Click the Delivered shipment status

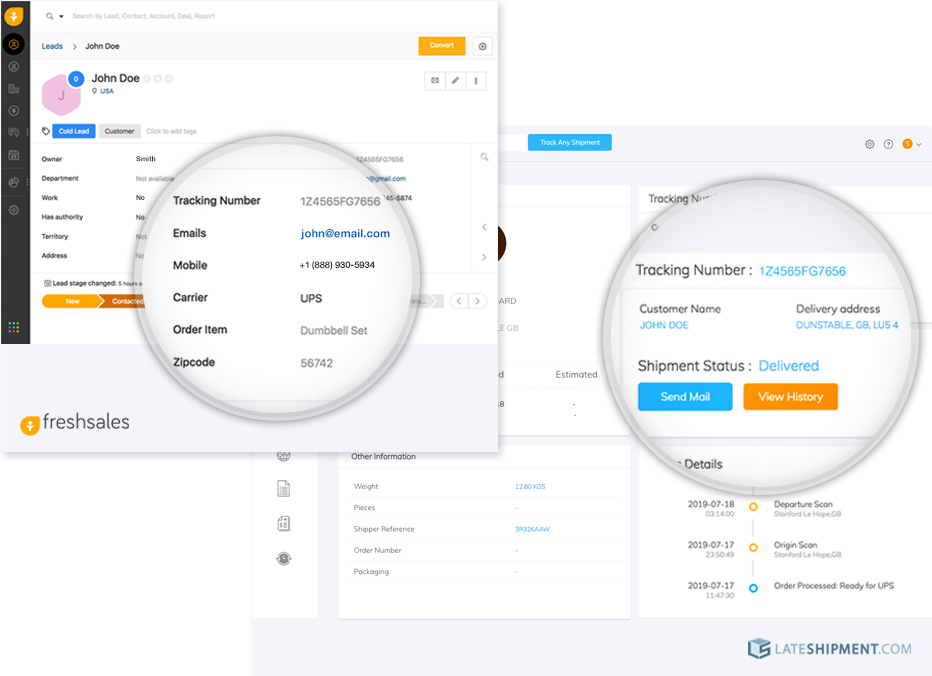pos(789,366)
